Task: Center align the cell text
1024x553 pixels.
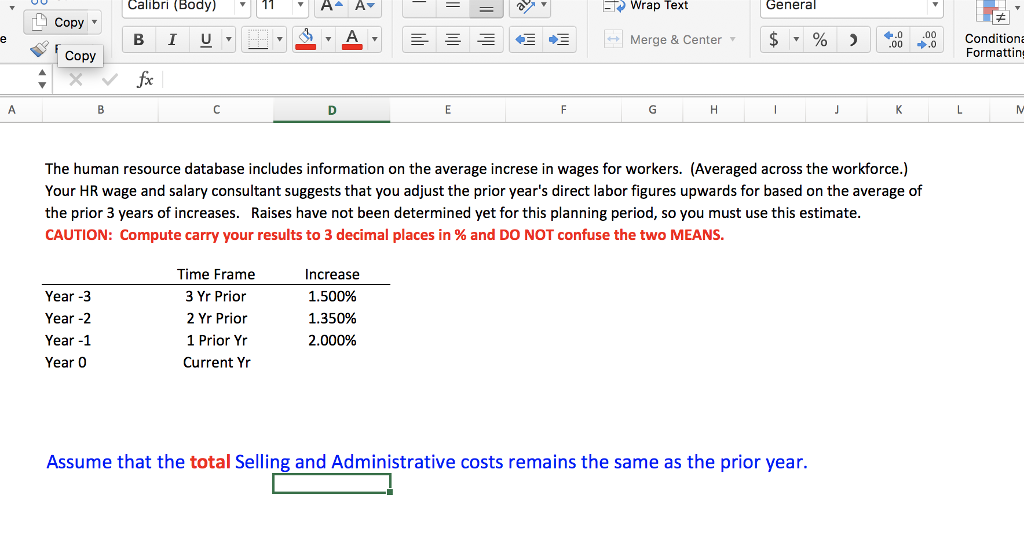Action: click(x=453, y=40)
